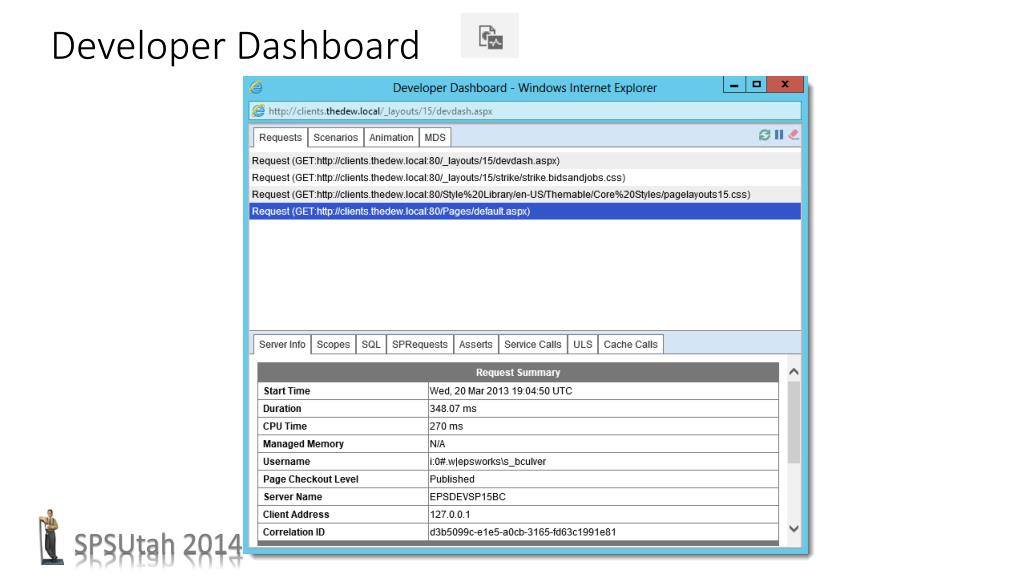Image resolution: width=1024 pixels, height=576 pixels.
Task: Minimize the Developer Dashboard window
Action: pos(734,85)
